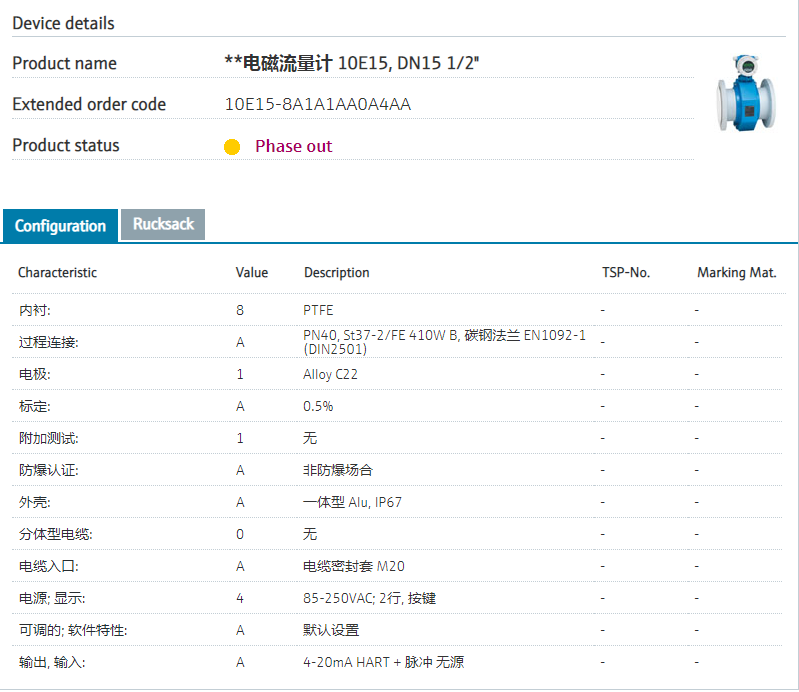799x692 pixels.
Task: Click the 85-250VAC power supply description
Action: 369,598
